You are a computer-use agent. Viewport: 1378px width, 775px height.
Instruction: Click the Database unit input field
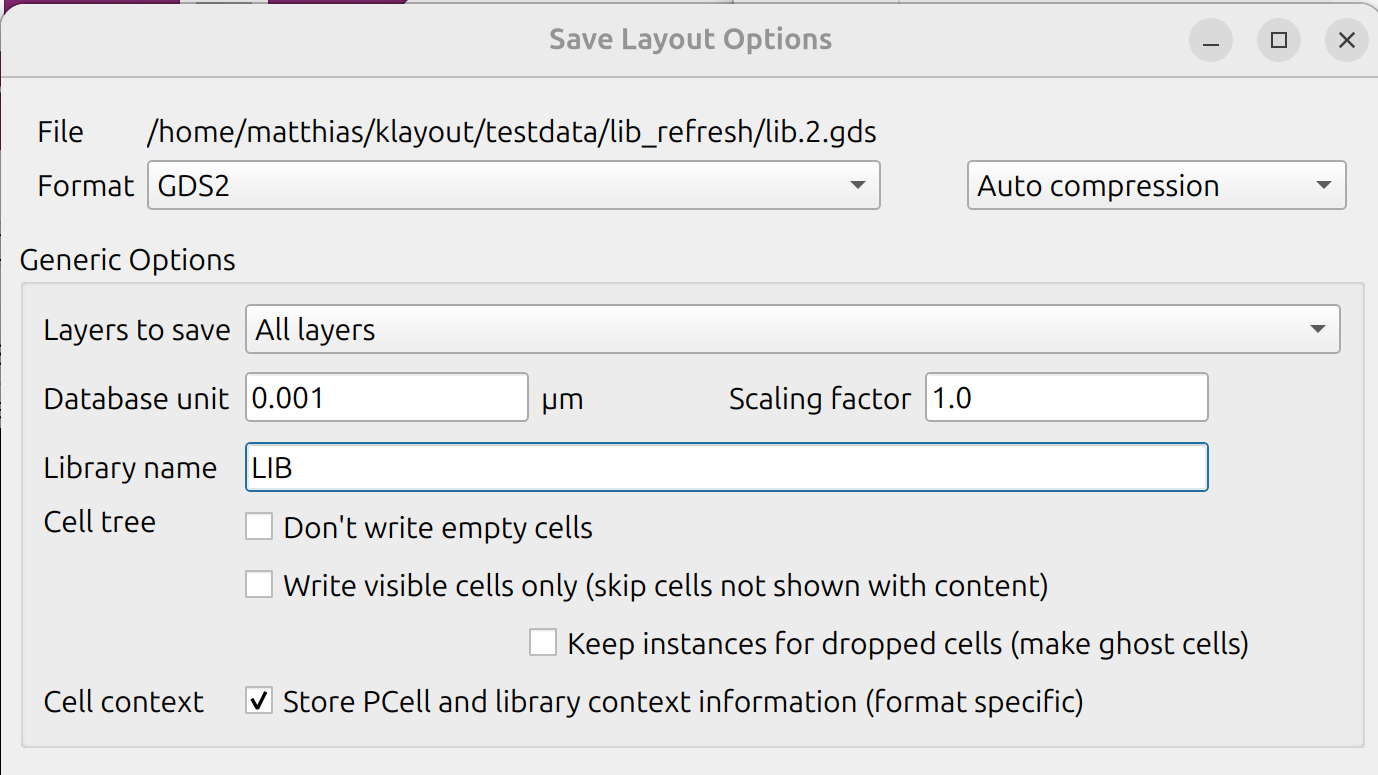(x=386, y=398)
